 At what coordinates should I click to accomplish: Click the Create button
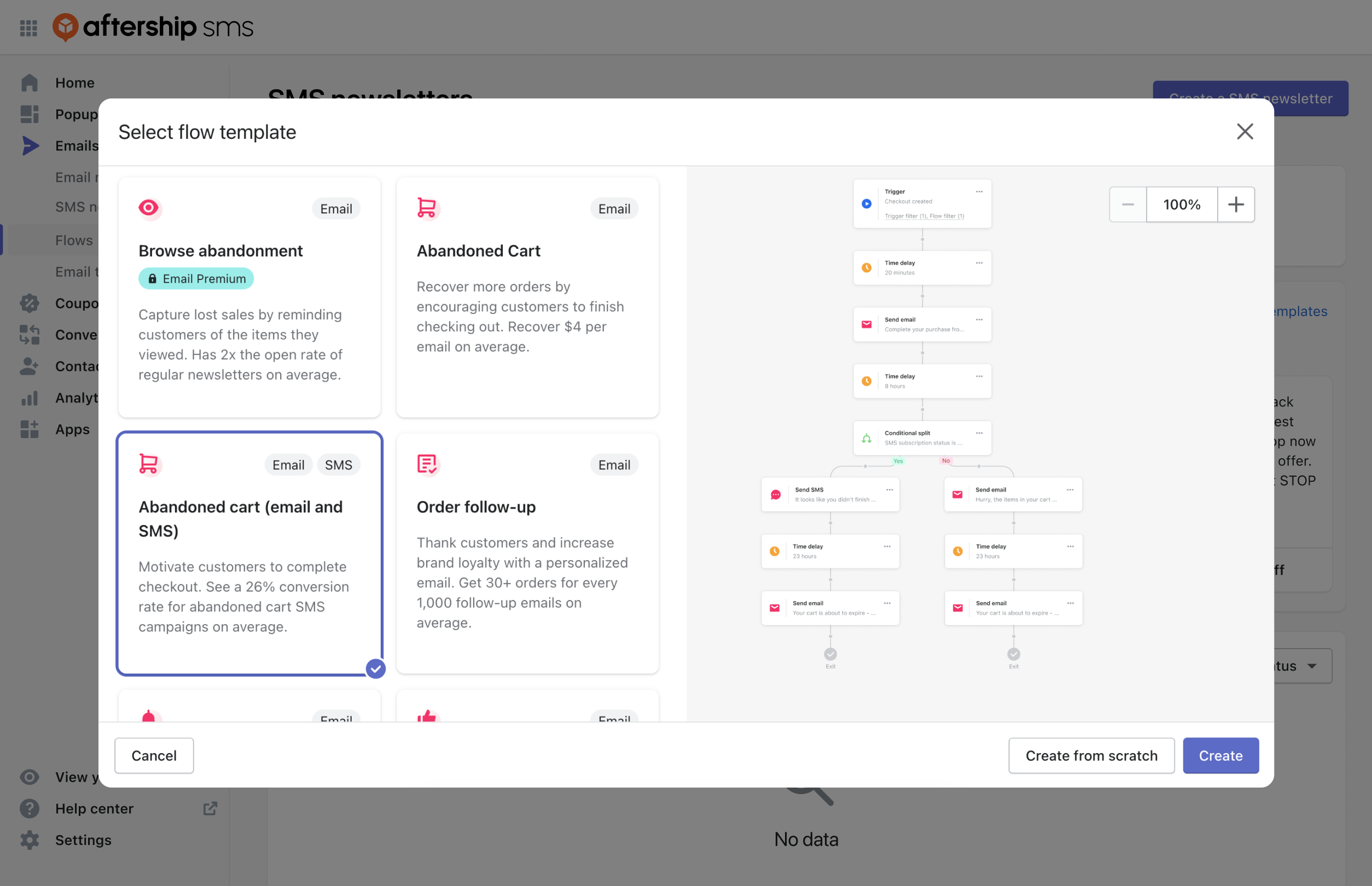(1220, 755)
